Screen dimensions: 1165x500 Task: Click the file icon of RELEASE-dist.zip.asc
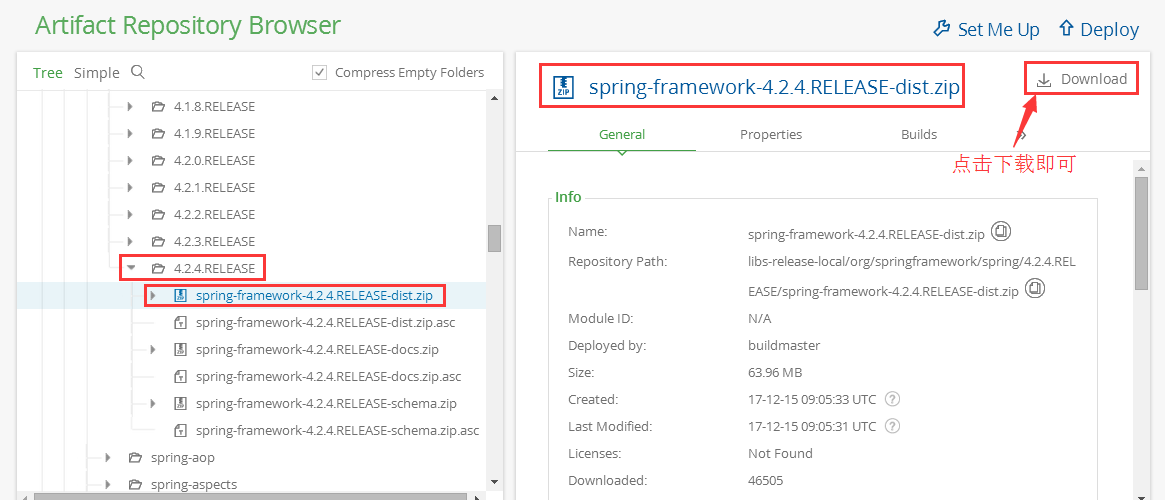(180, 322)
